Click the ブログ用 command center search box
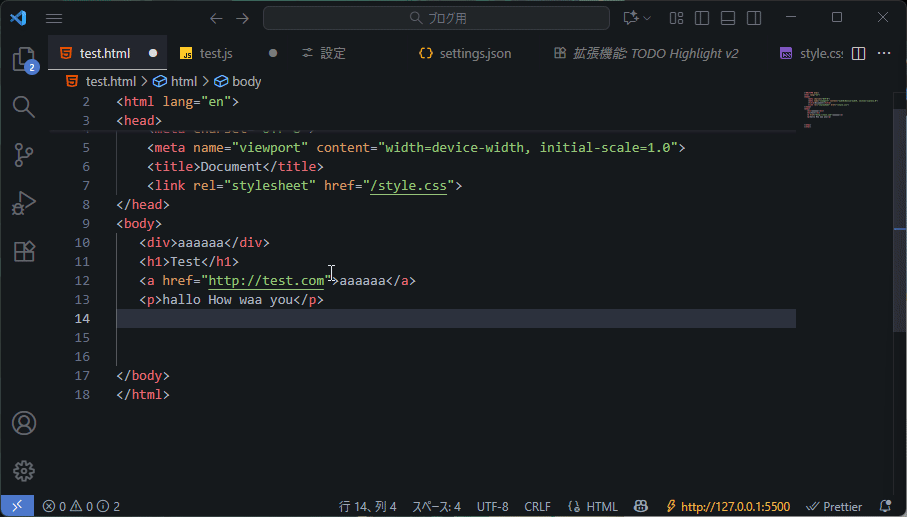Screen dimensions: 907x517 (437, 18)
